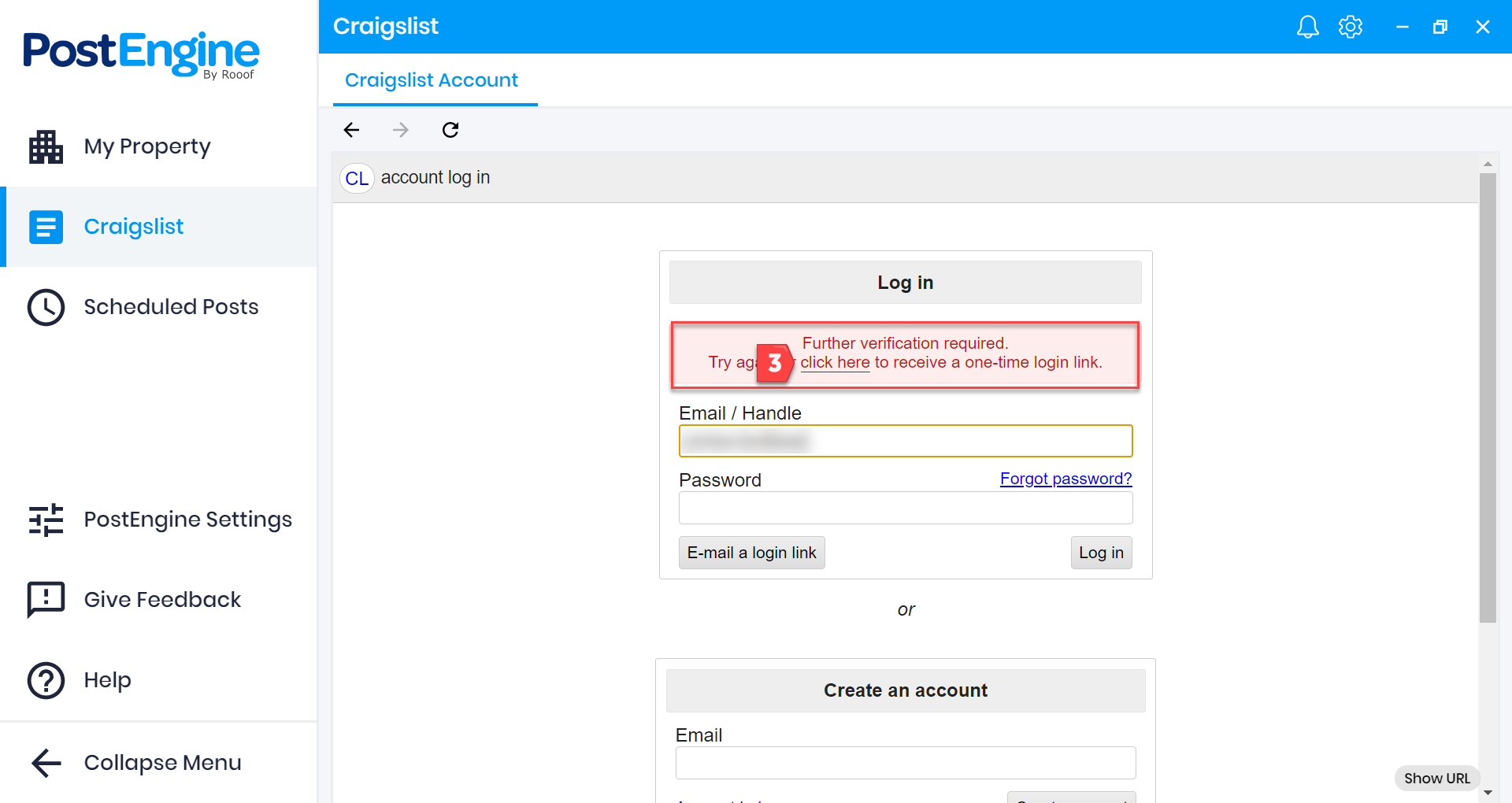Restore down the PostEngine window

[x=1440, y=27]
